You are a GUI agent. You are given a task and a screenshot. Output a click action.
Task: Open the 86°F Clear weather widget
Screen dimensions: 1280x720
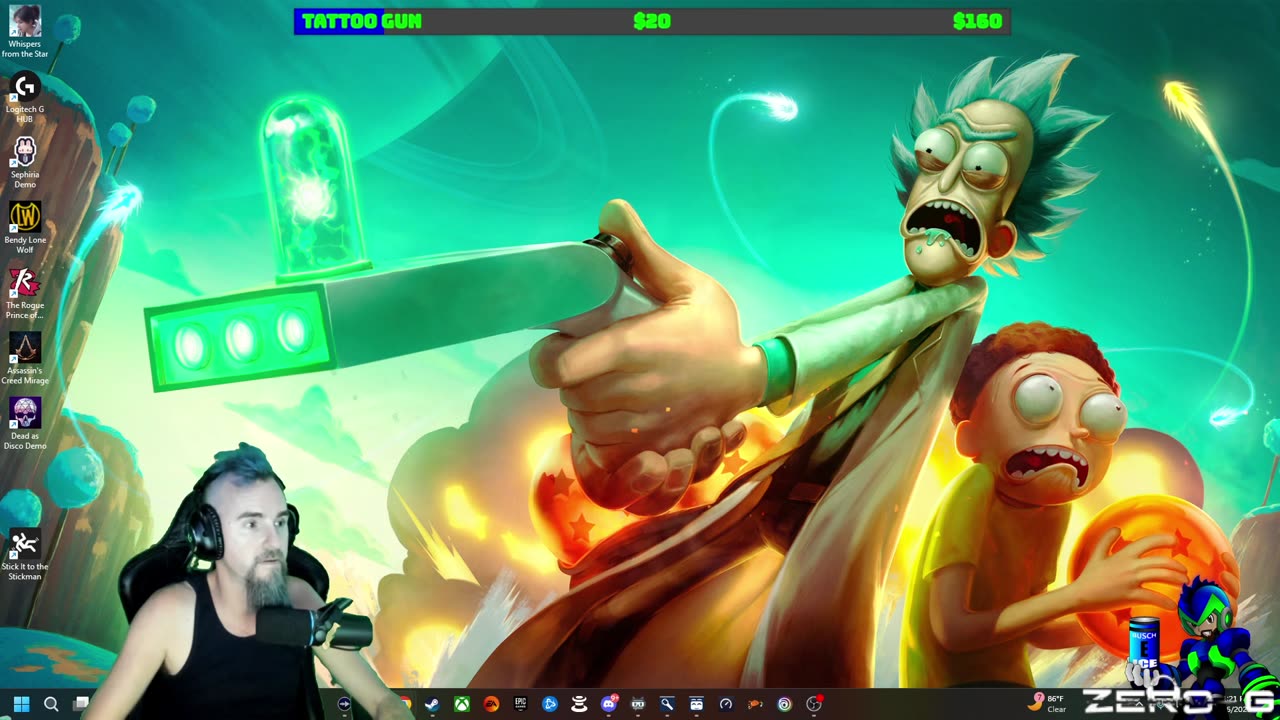[1048, 704]
